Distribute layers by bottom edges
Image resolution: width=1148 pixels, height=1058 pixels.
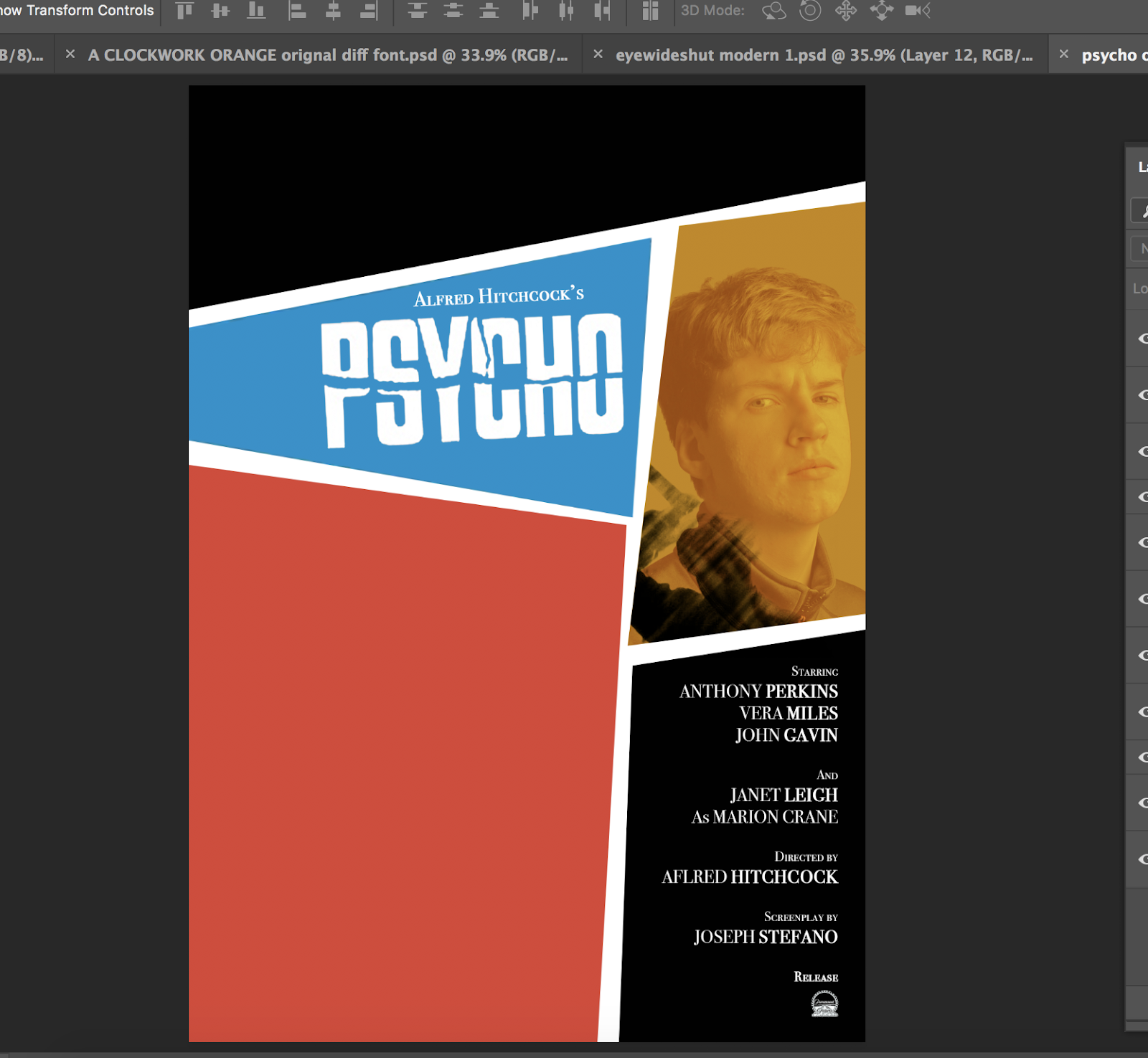489,11
